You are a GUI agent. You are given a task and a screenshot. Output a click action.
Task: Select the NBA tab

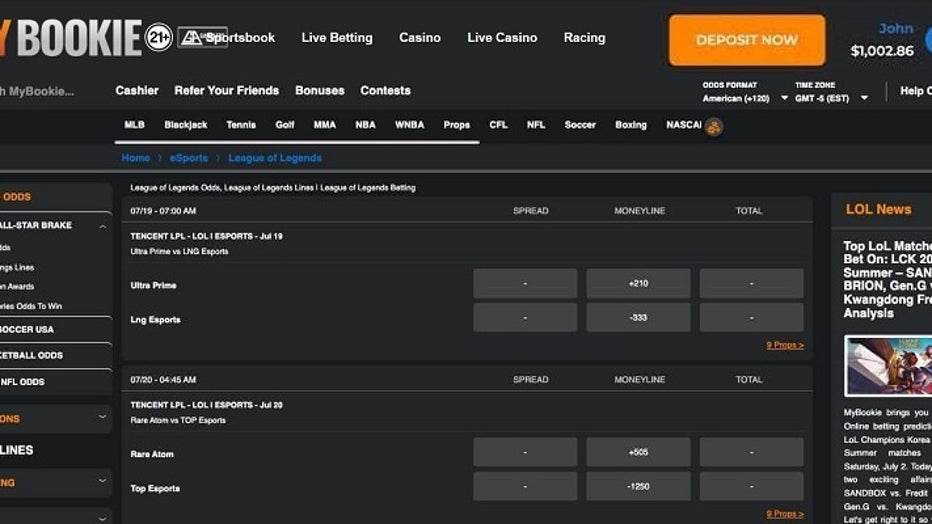pos(365,125)
